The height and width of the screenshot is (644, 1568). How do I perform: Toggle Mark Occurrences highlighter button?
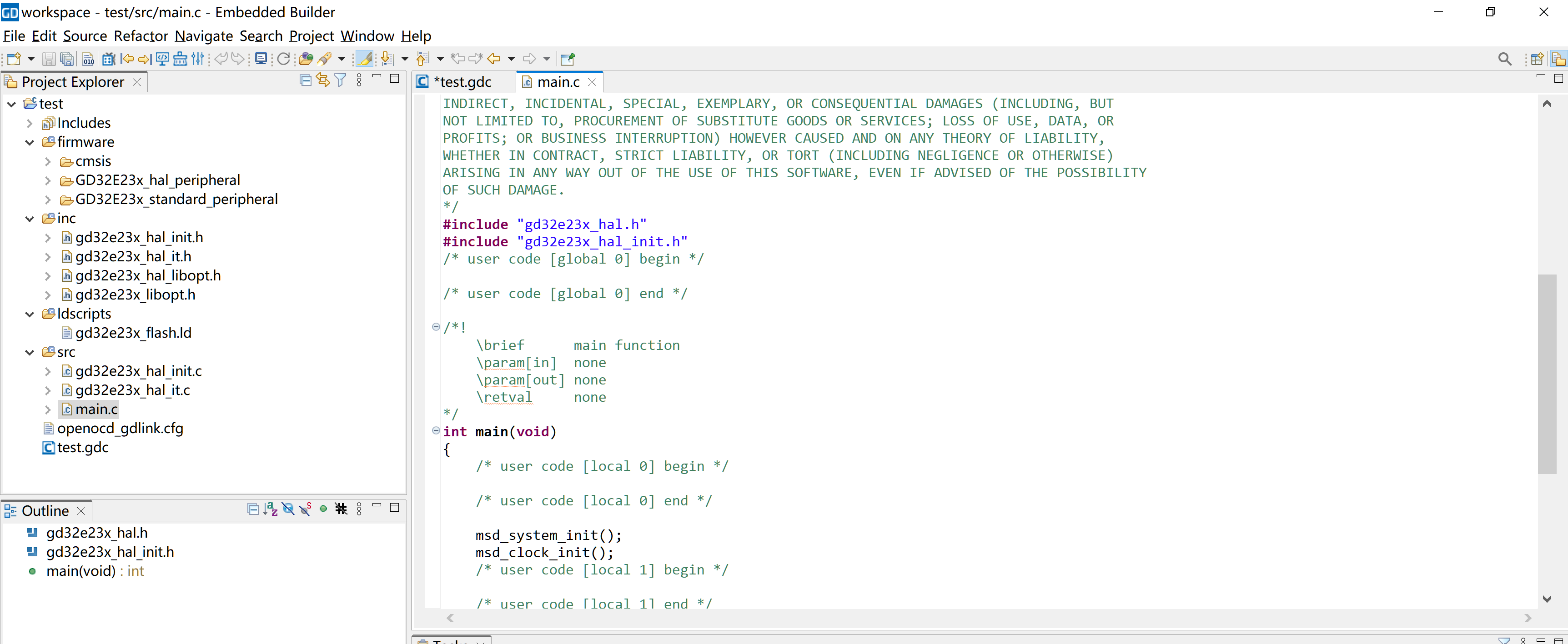click(365, 59)
